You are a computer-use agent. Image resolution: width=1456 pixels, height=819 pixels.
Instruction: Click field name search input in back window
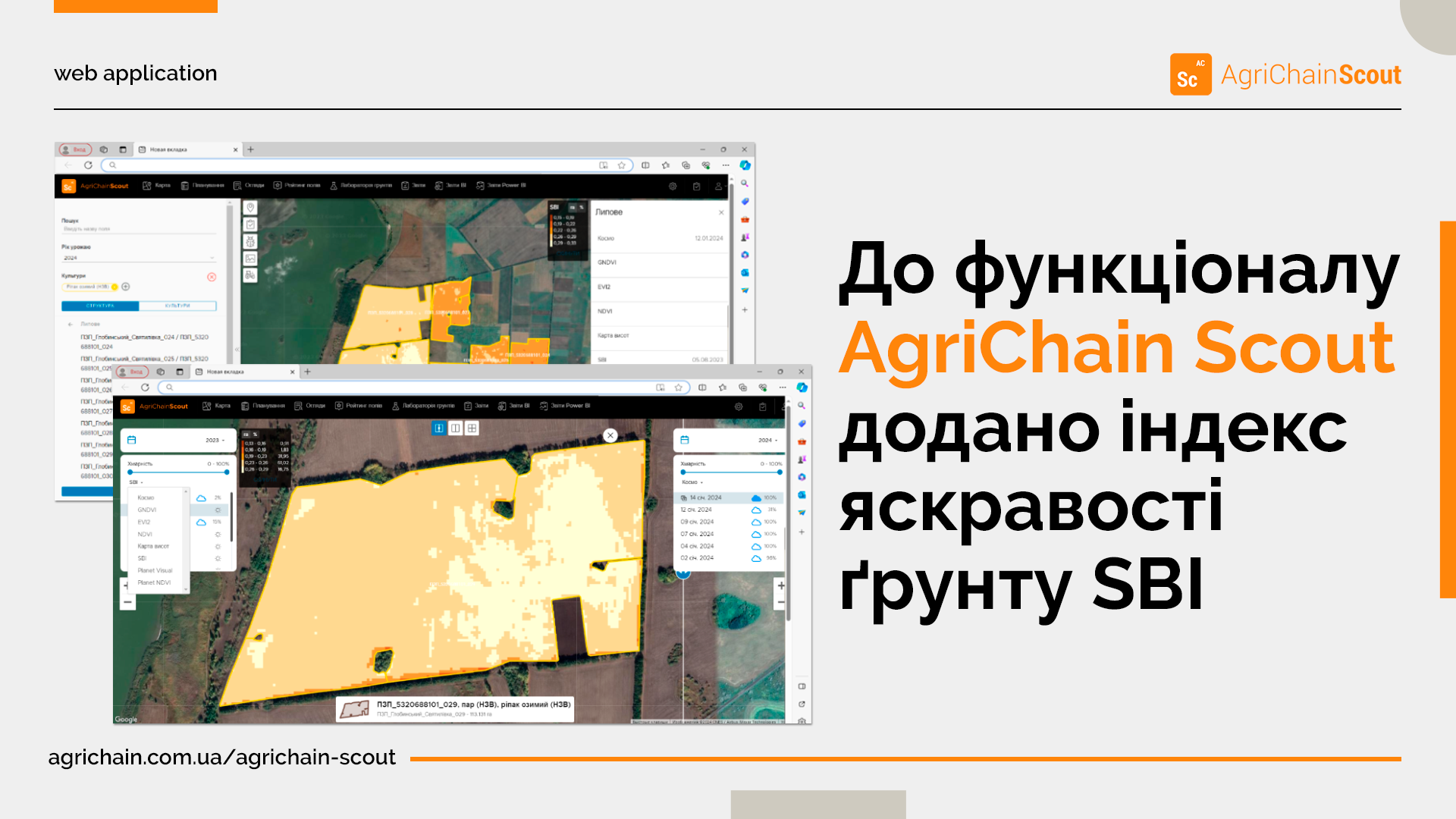pyautogui.click(x=139, y=228)
